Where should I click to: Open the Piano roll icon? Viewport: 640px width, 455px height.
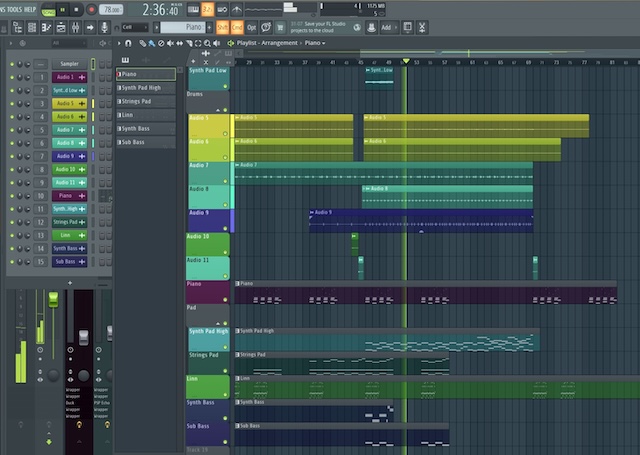coord(47,27)
